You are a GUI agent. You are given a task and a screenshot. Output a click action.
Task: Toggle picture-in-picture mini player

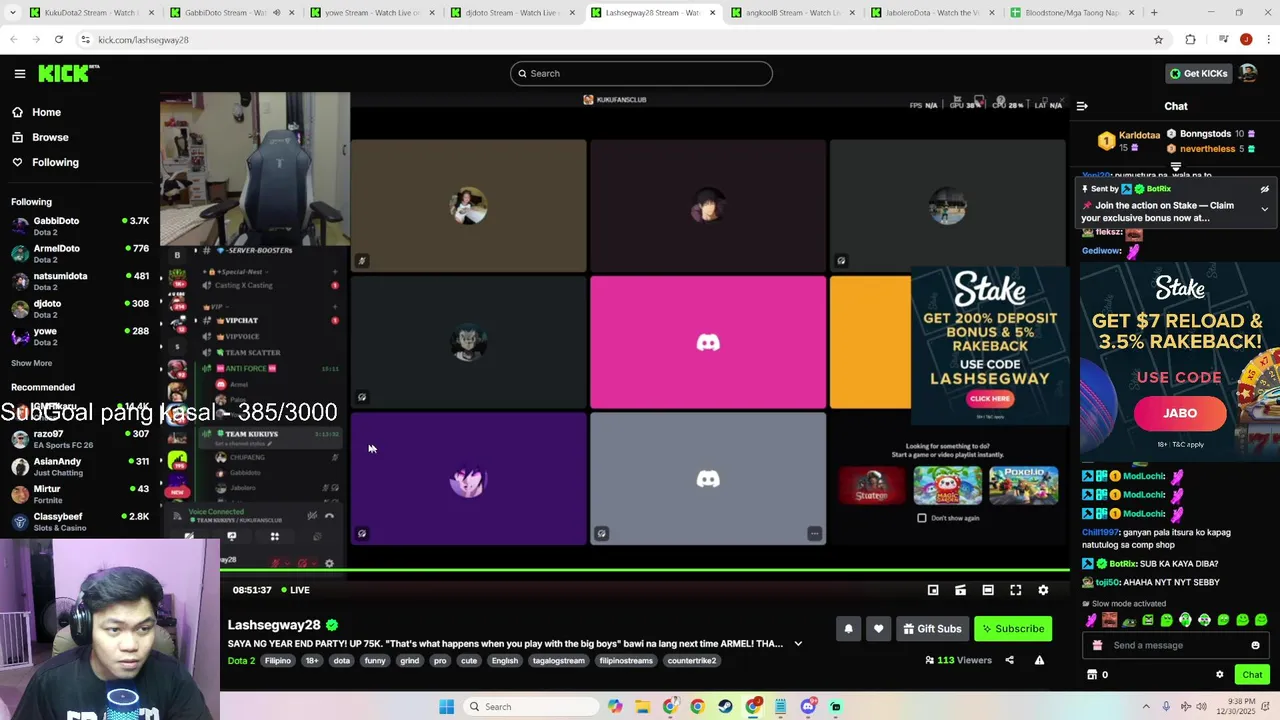933,590
